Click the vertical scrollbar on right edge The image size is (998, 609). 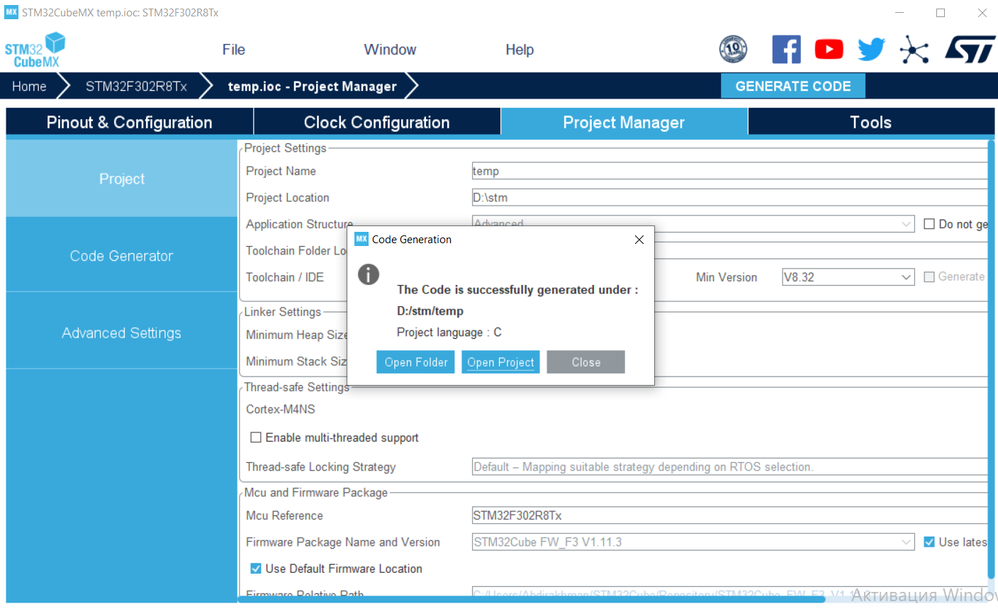pyautogui.click(x=990, y=360)
